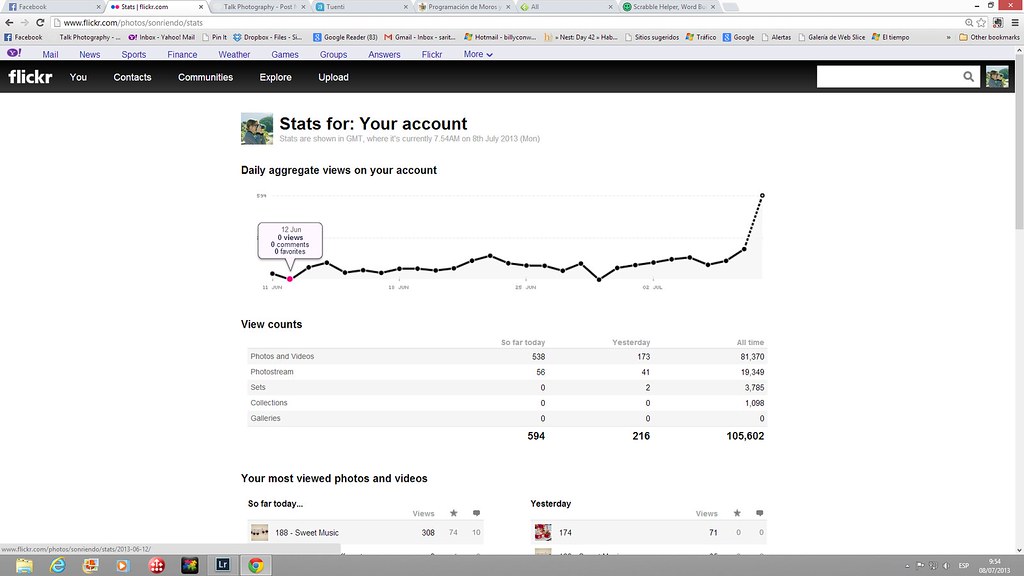
Task: Expand the More dropdown in Yahoo bar
Action: [478, 54]
